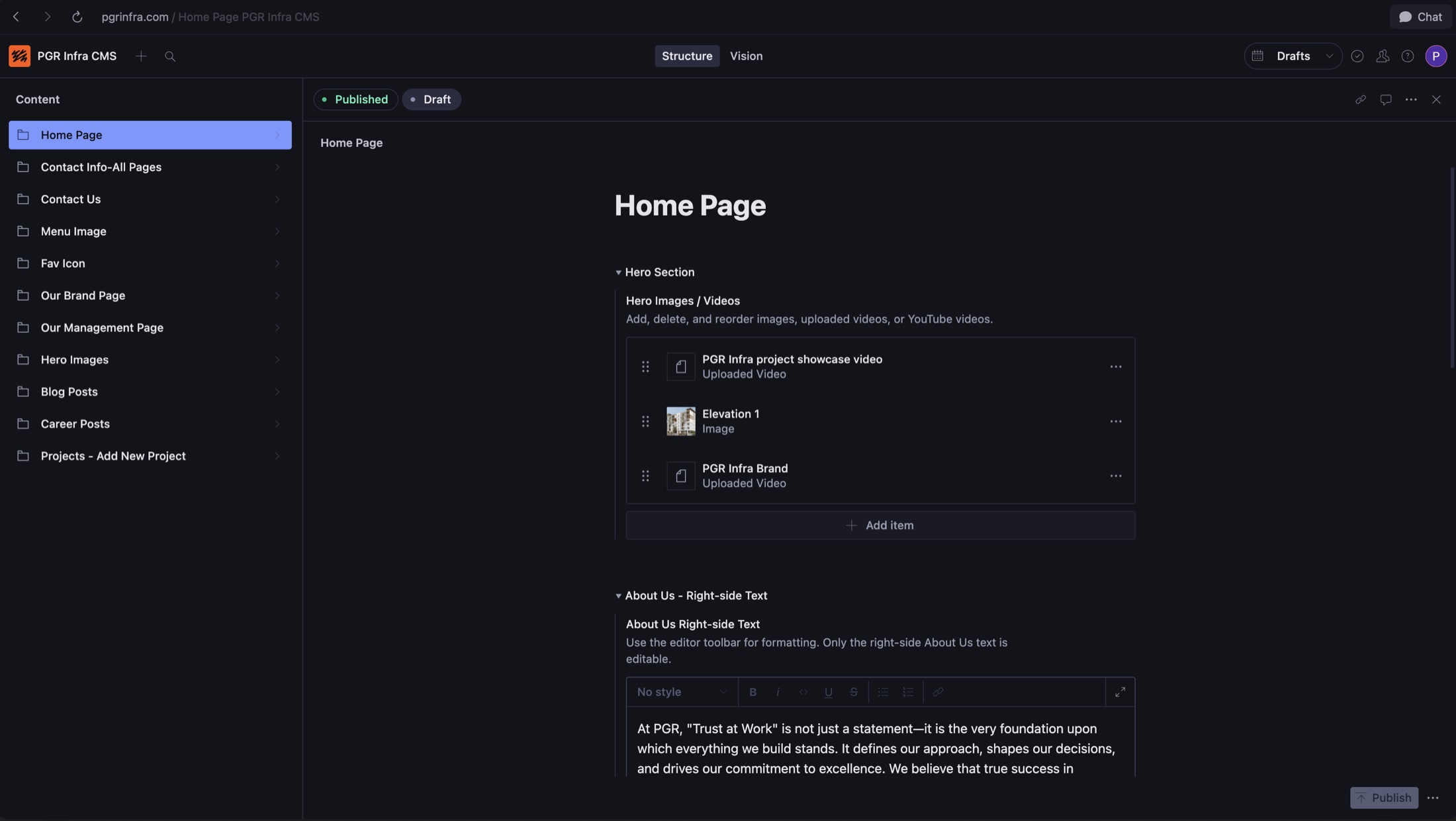
Task: Open document actions ellipsis in top bar
Action: (1411, 99)
